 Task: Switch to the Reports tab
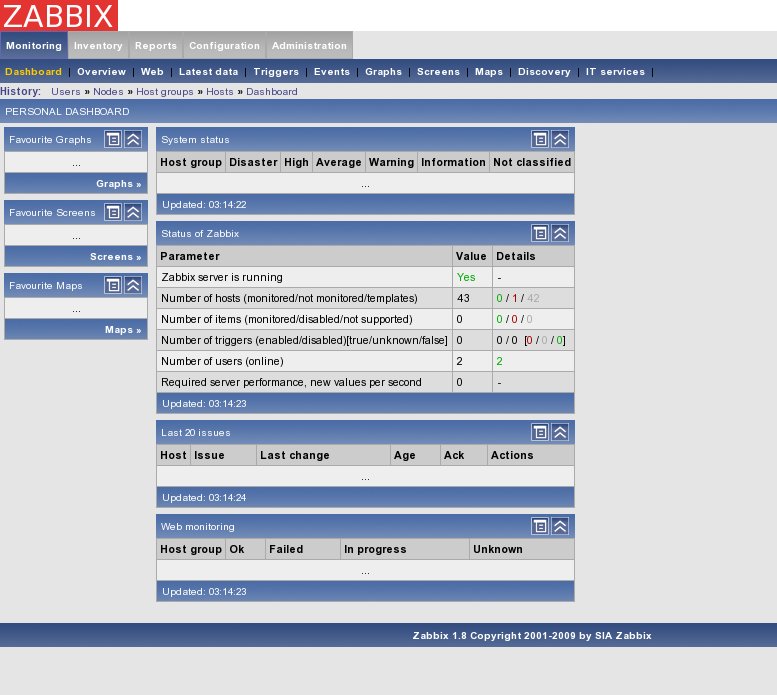click(156, 46)
